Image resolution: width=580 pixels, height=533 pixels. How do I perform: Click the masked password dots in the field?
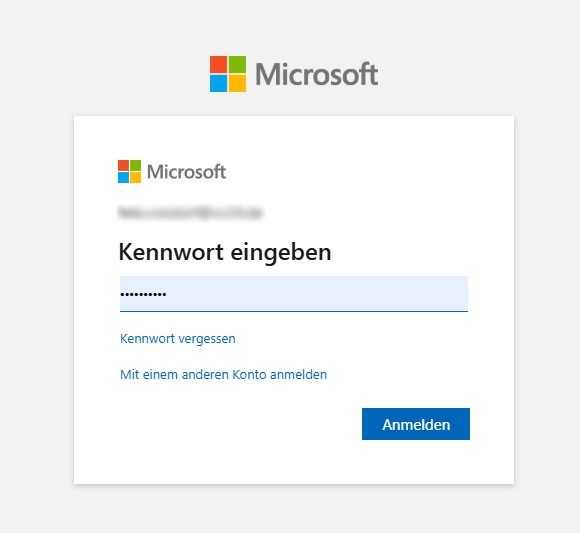click(x=143, y=294)
